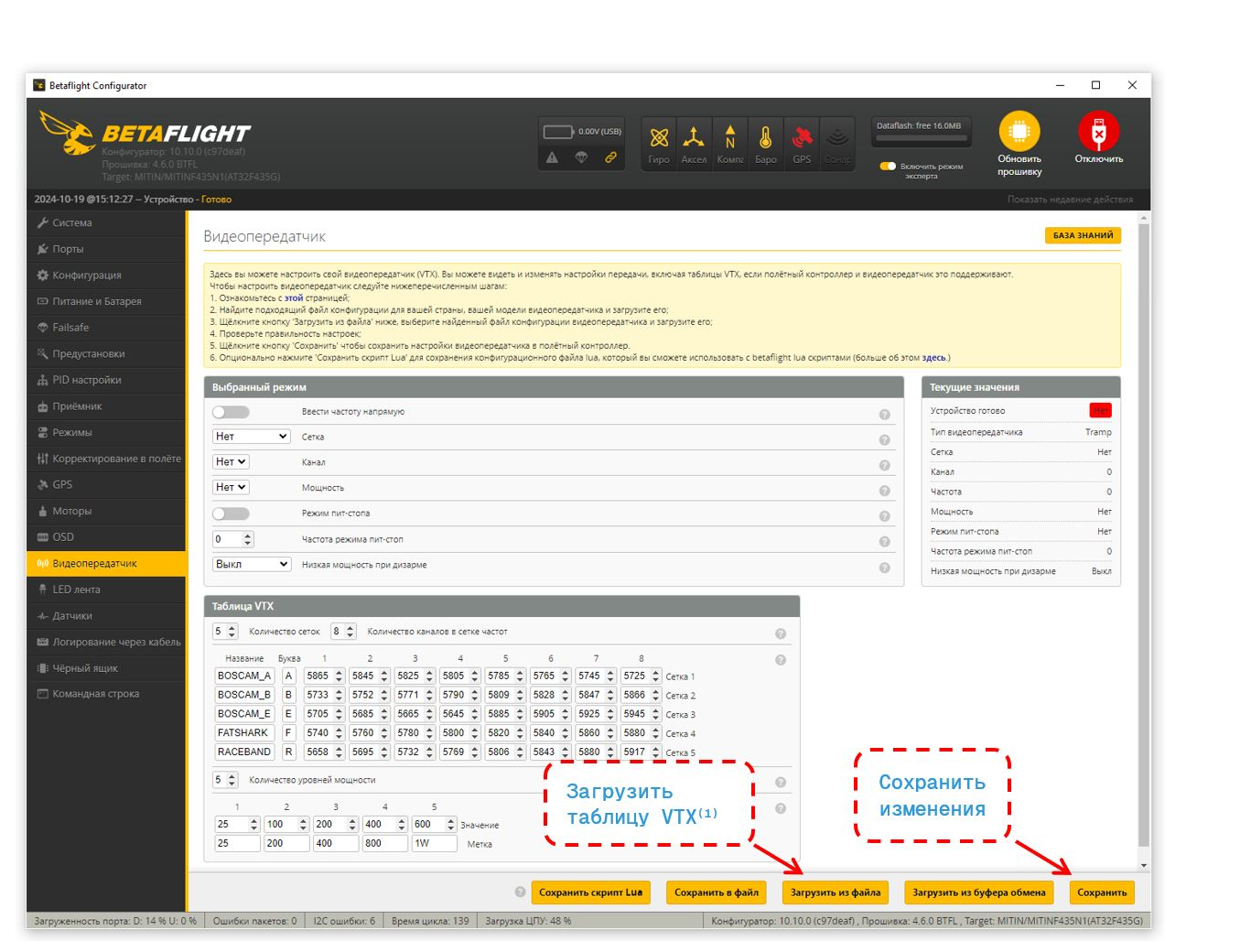Click help icon beside Сохранить скрипт Lua

[520, 892]
